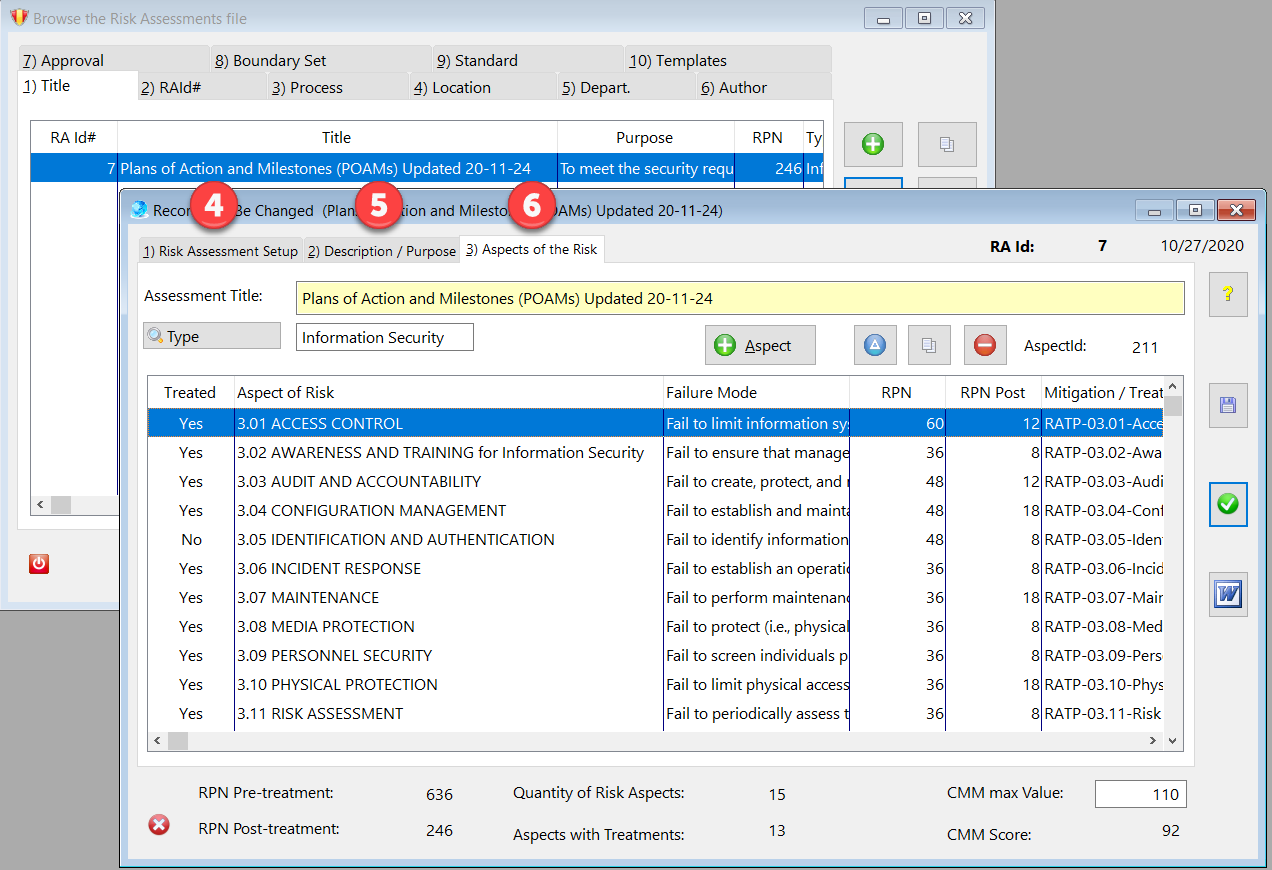The height and width of the screenshot is (870, 1272).
Task: Cancel via the red X icon near RPN totals
Action: 158,824
